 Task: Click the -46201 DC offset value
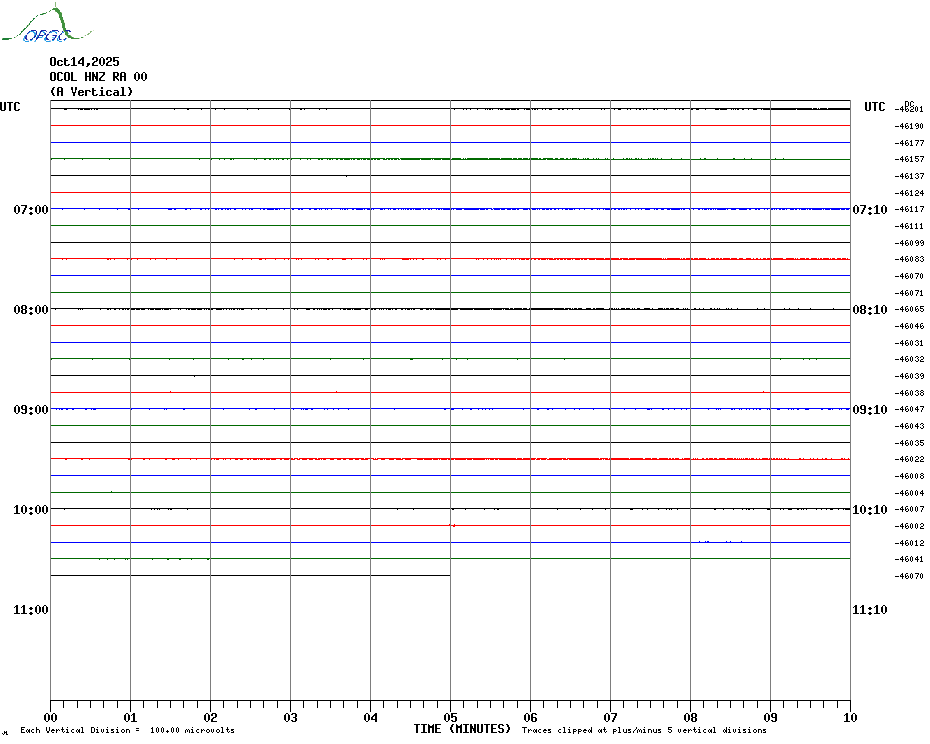coord(909,109)
